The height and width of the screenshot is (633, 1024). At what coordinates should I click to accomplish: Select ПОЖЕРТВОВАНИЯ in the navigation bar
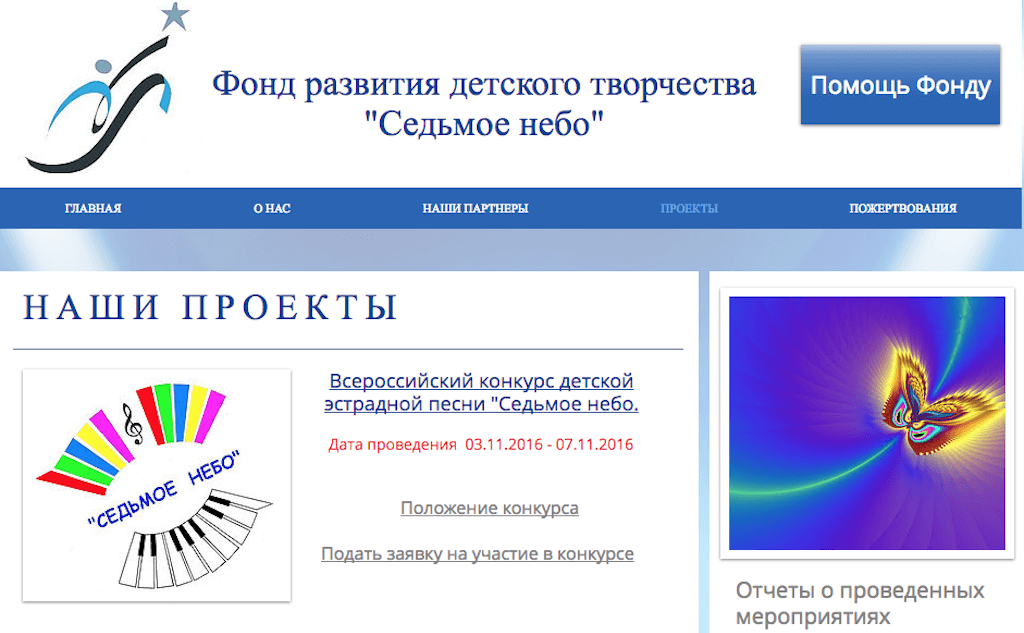[902, 208]
